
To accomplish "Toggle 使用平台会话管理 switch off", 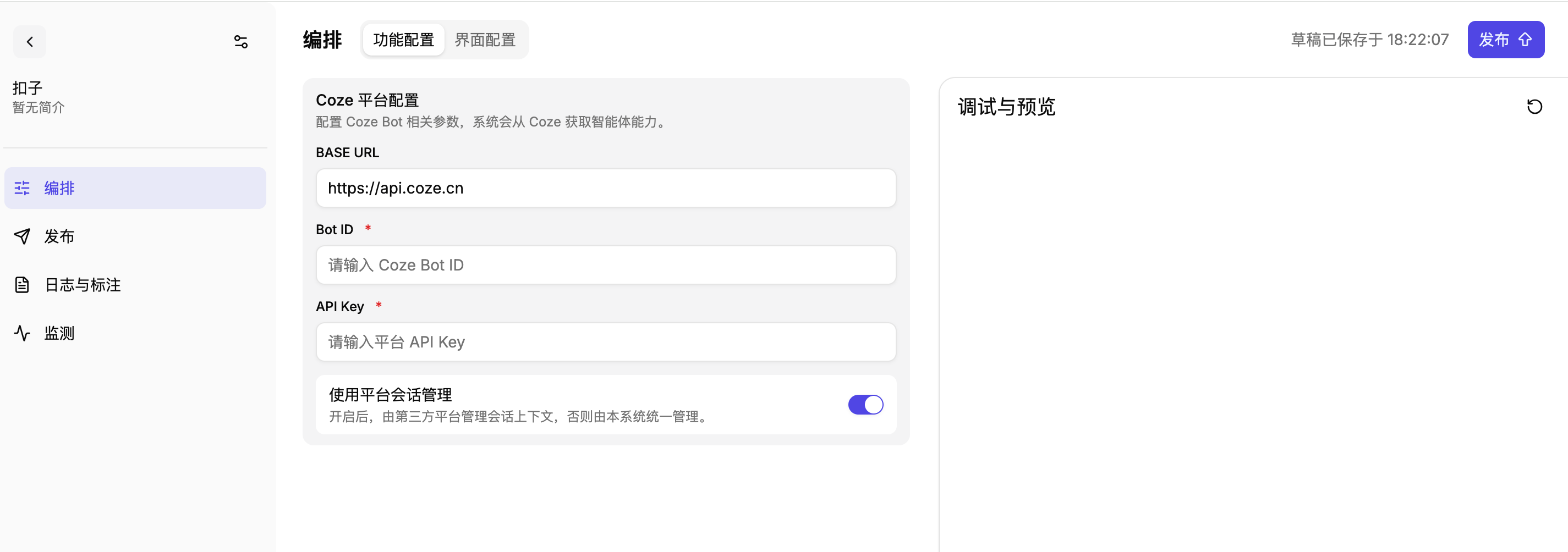I will [865, 405].
